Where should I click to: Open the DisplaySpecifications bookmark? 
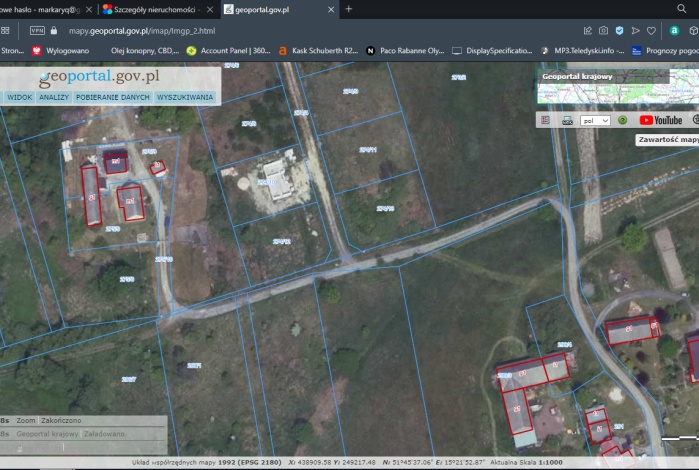pos(492,51)
